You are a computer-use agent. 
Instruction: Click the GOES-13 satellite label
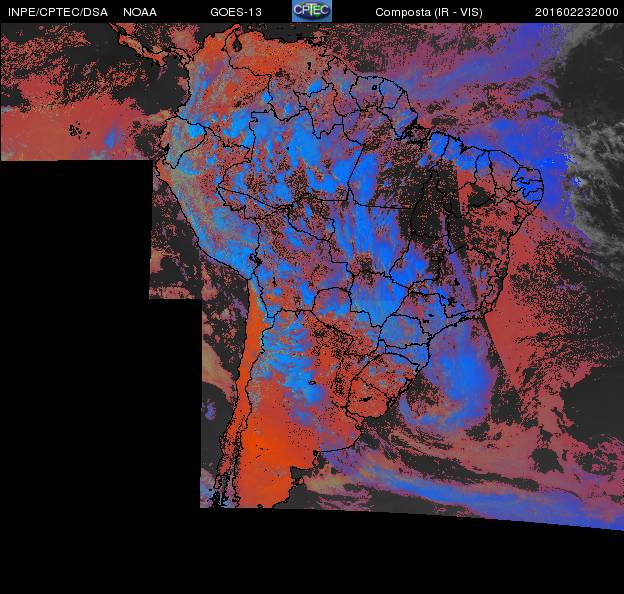tap(236, 12)
